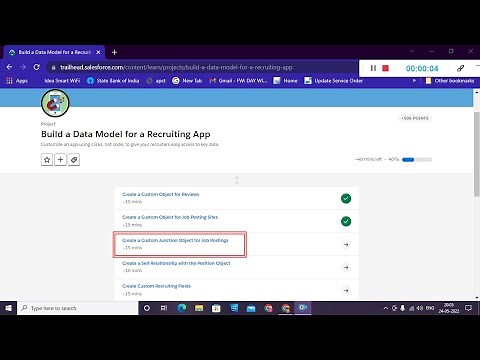Open the Apps bookmark shortcut
480x360 pixels.
(x=17, y=81)
